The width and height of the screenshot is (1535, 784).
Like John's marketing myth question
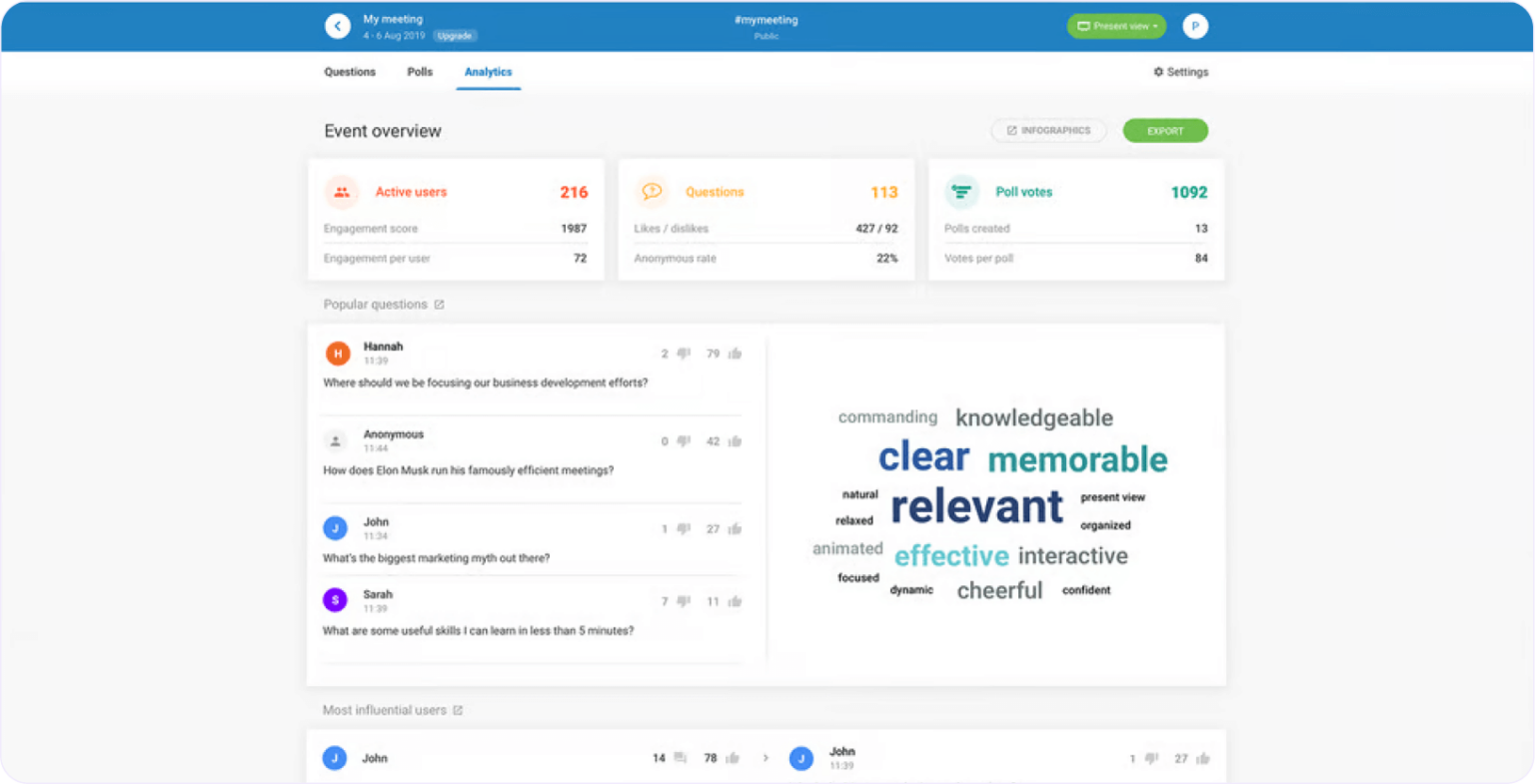735,528
